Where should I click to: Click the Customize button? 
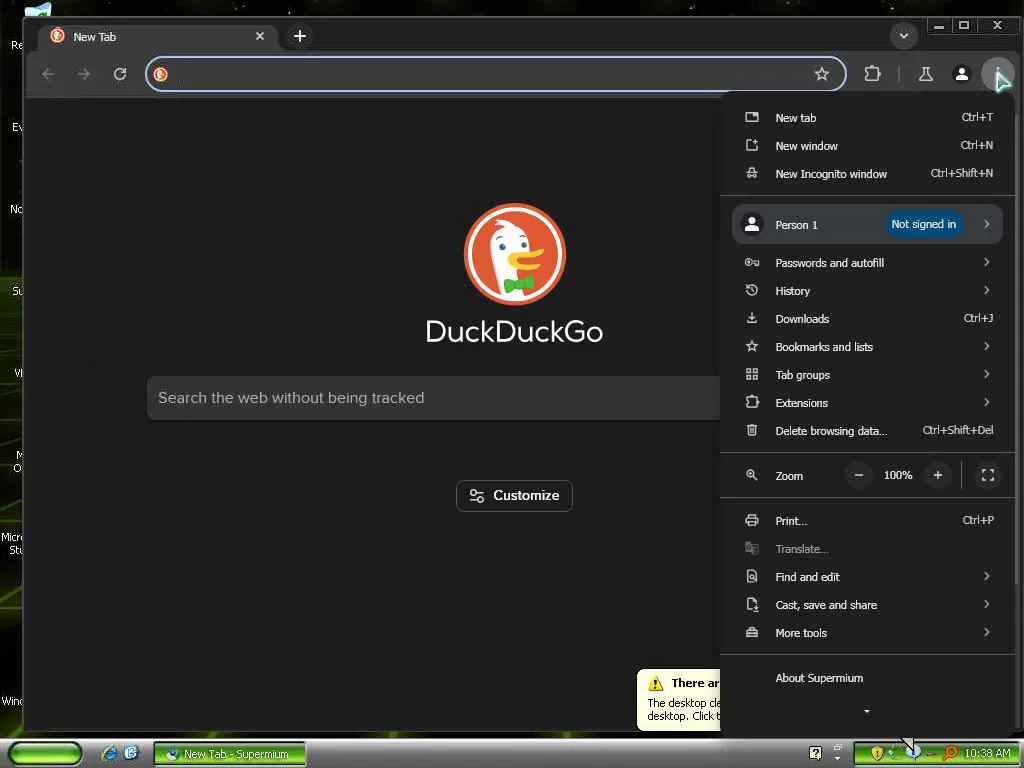coord(515,496)
